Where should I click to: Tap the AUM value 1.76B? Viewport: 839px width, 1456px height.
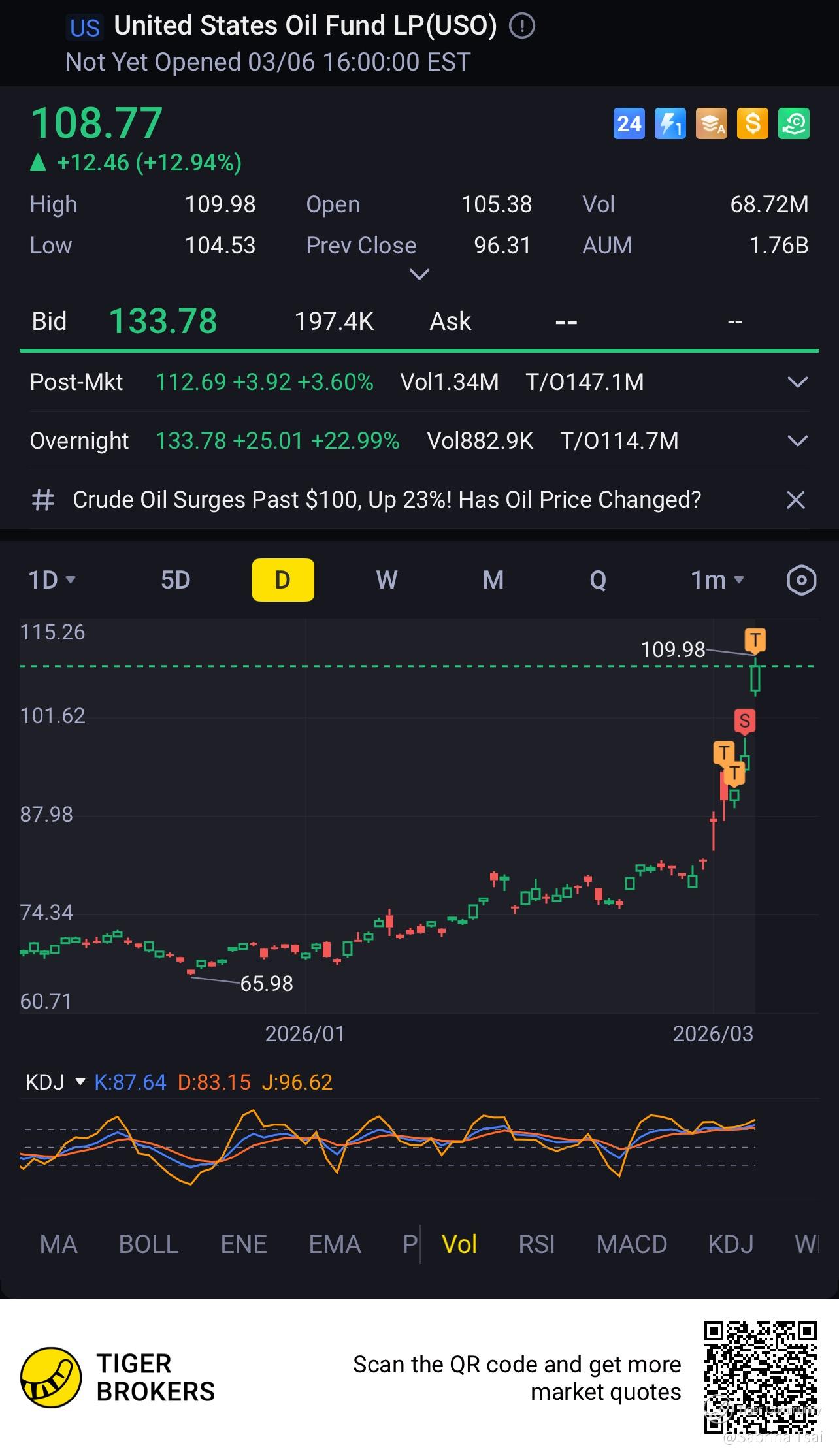(x=779, y=246)
